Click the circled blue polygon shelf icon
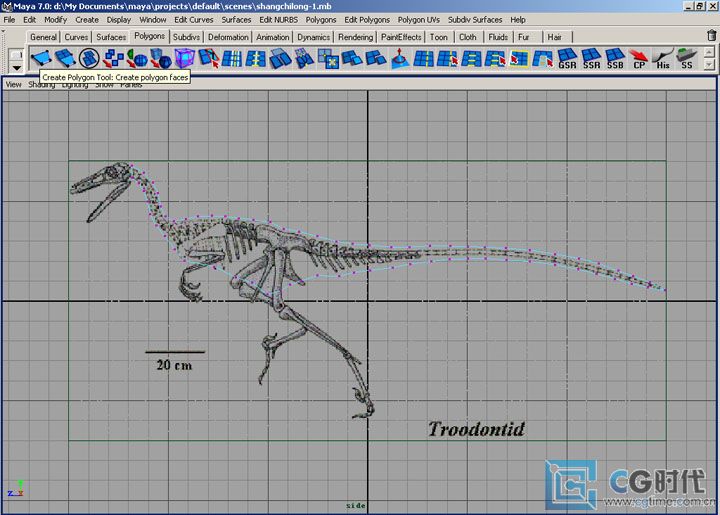 tap(89, 58)
